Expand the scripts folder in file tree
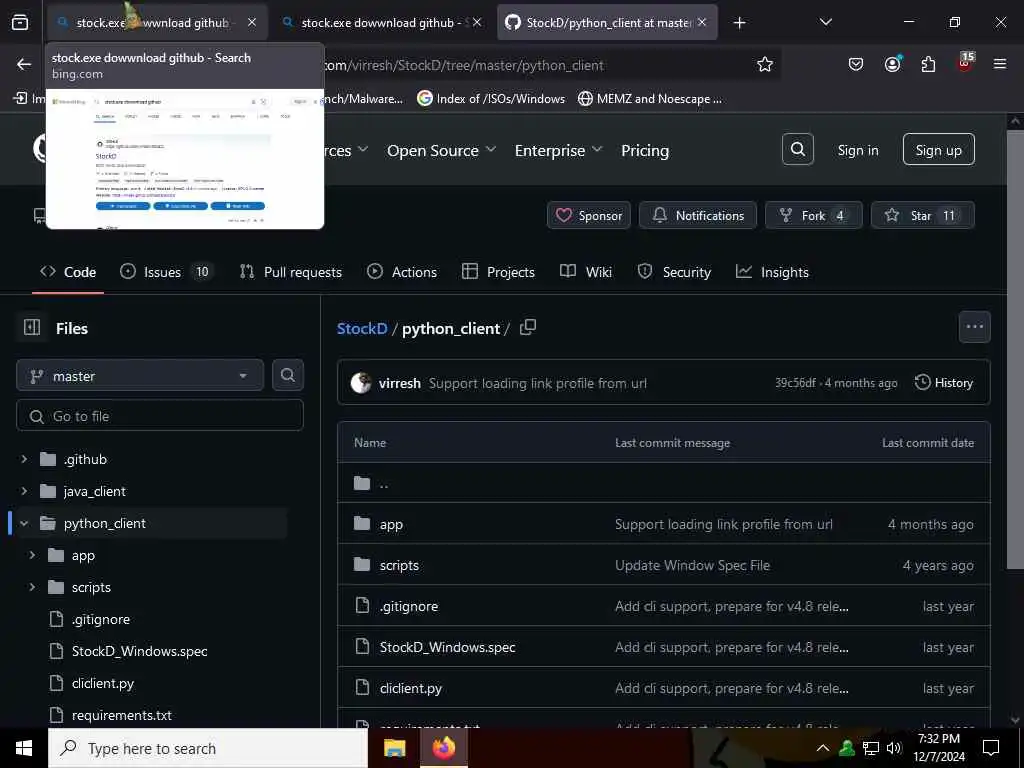This screenshot has width=1024, height=768. (x=32, y=587)
